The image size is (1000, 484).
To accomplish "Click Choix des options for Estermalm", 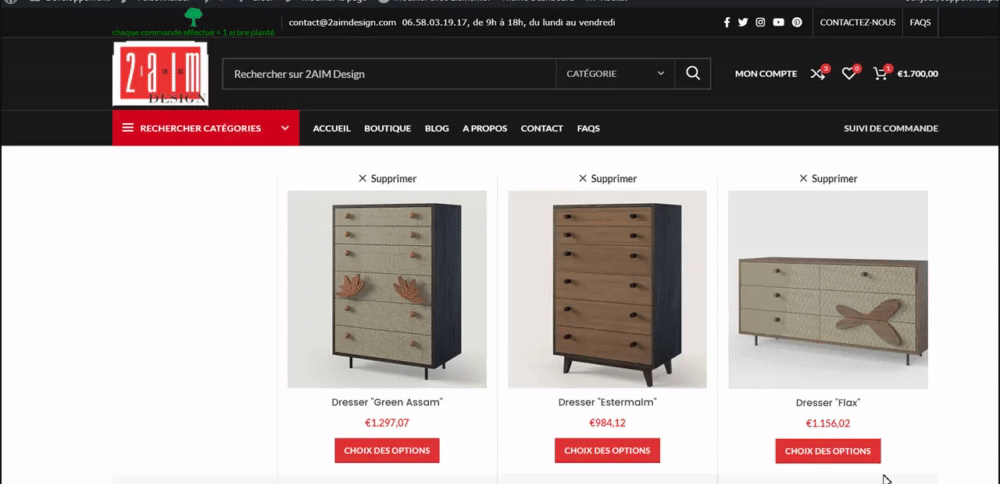I will tap(607, 450).
